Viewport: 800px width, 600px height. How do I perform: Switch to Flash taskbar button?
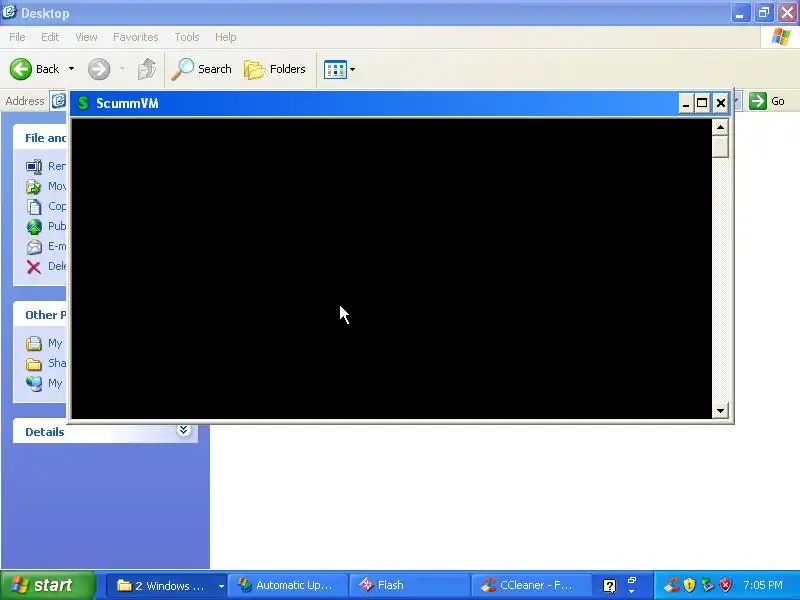[x=410, y=585]
